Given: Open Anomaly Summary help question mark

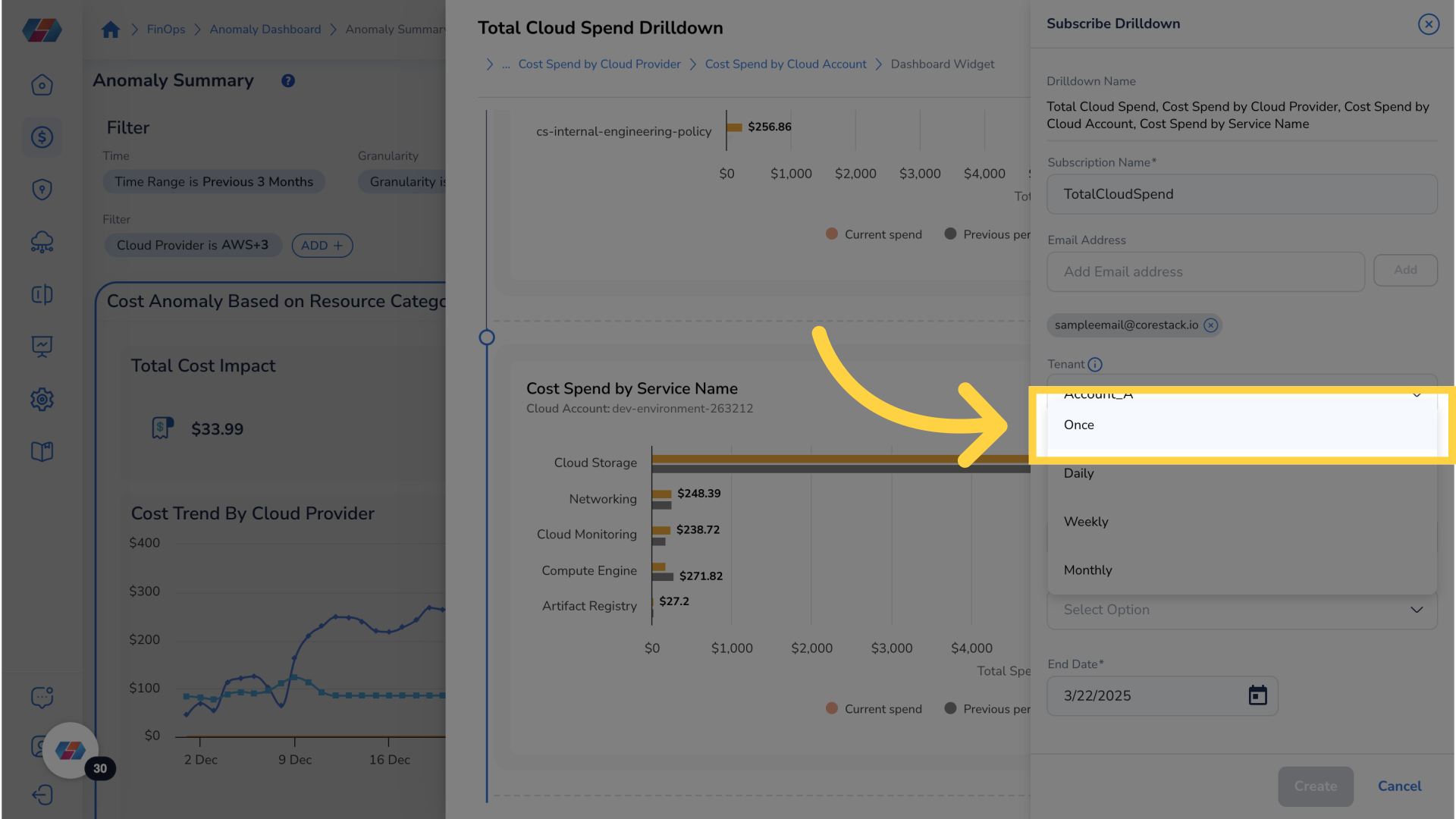Looking at the screenshot, I should click(288, 80).
